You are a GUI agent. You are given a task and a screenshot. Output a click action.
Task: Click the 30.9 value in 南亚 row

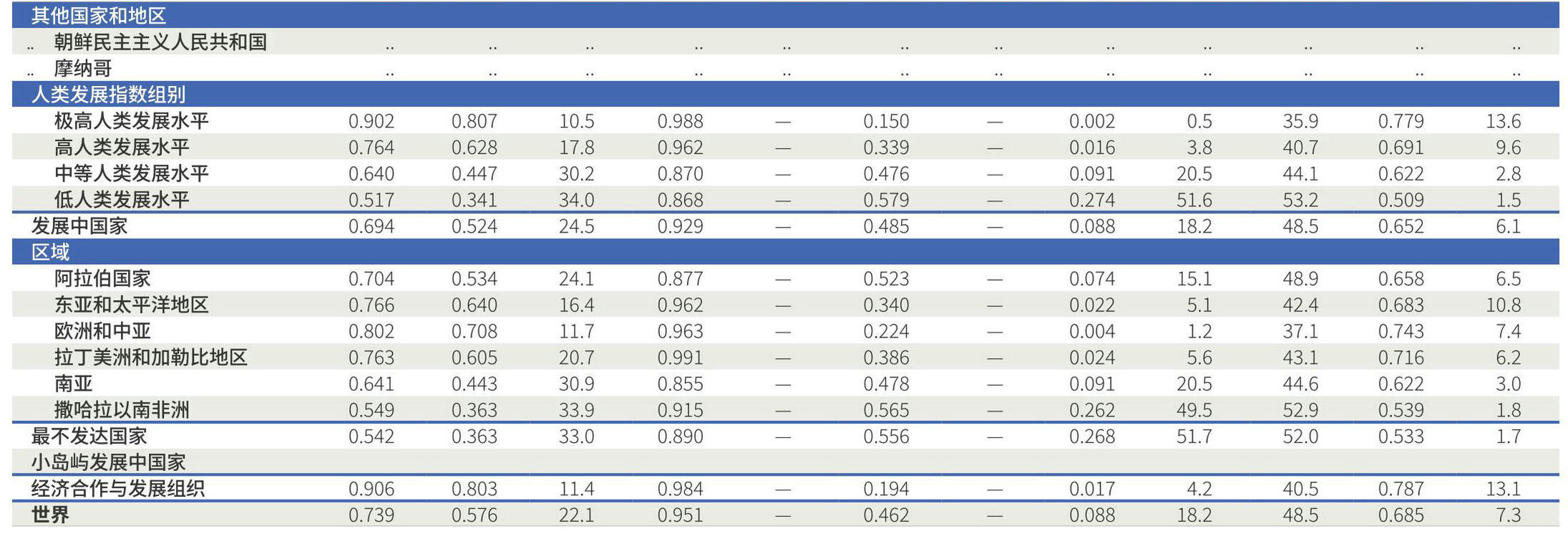tap(576, 384)
